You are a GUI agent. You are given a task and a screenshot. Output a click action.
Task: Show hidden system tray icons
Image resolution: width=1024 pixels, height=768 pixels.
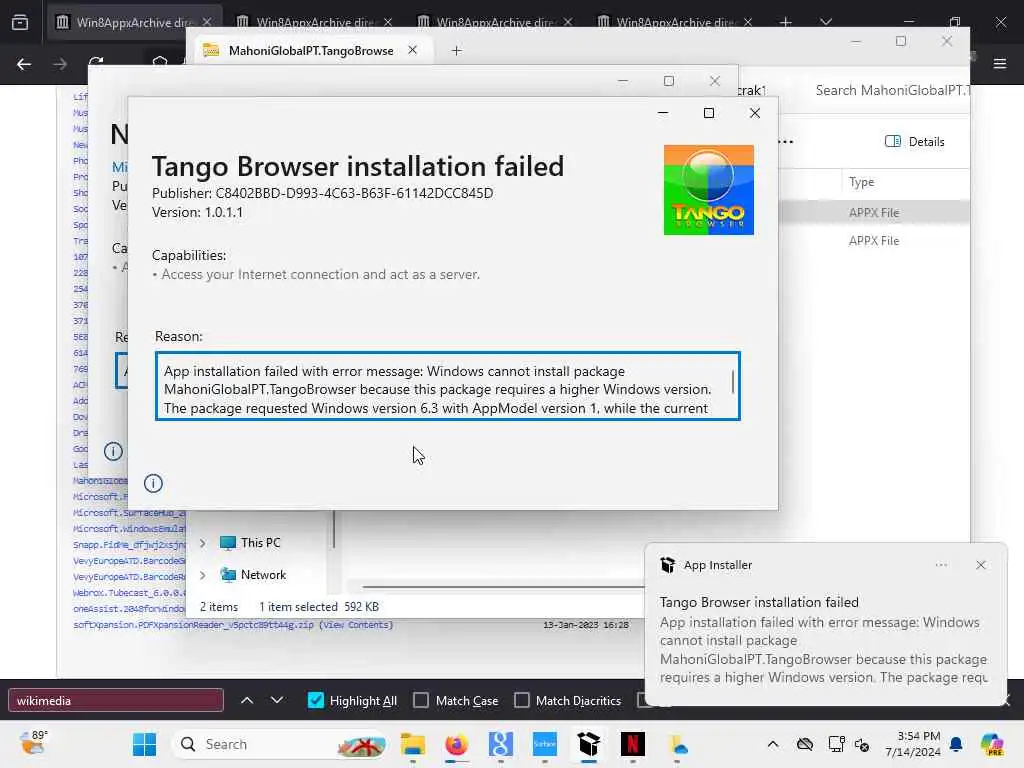(773, 744)
